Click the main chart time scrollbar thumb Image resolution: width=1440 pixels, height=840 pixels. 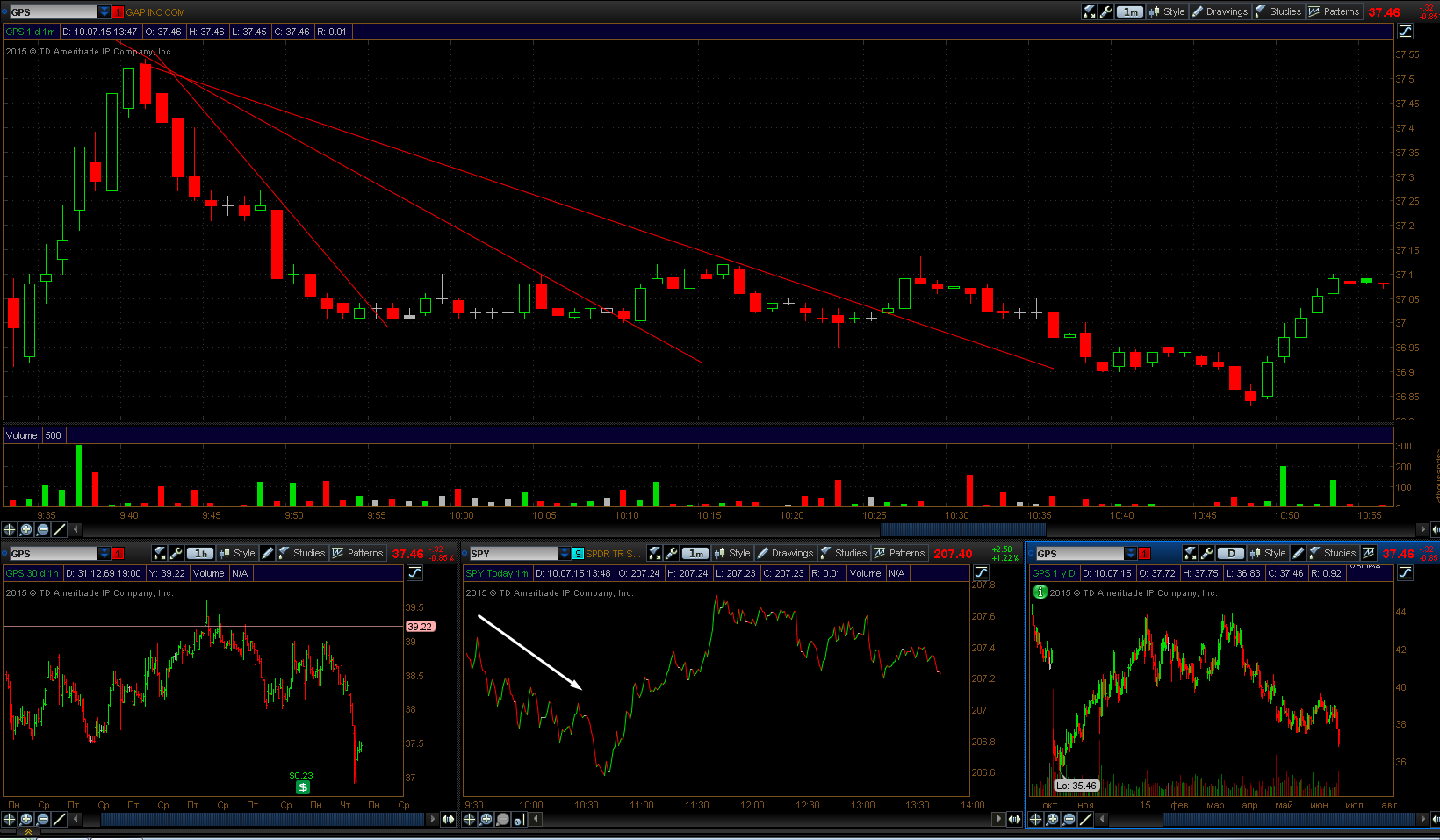point(962,529)
